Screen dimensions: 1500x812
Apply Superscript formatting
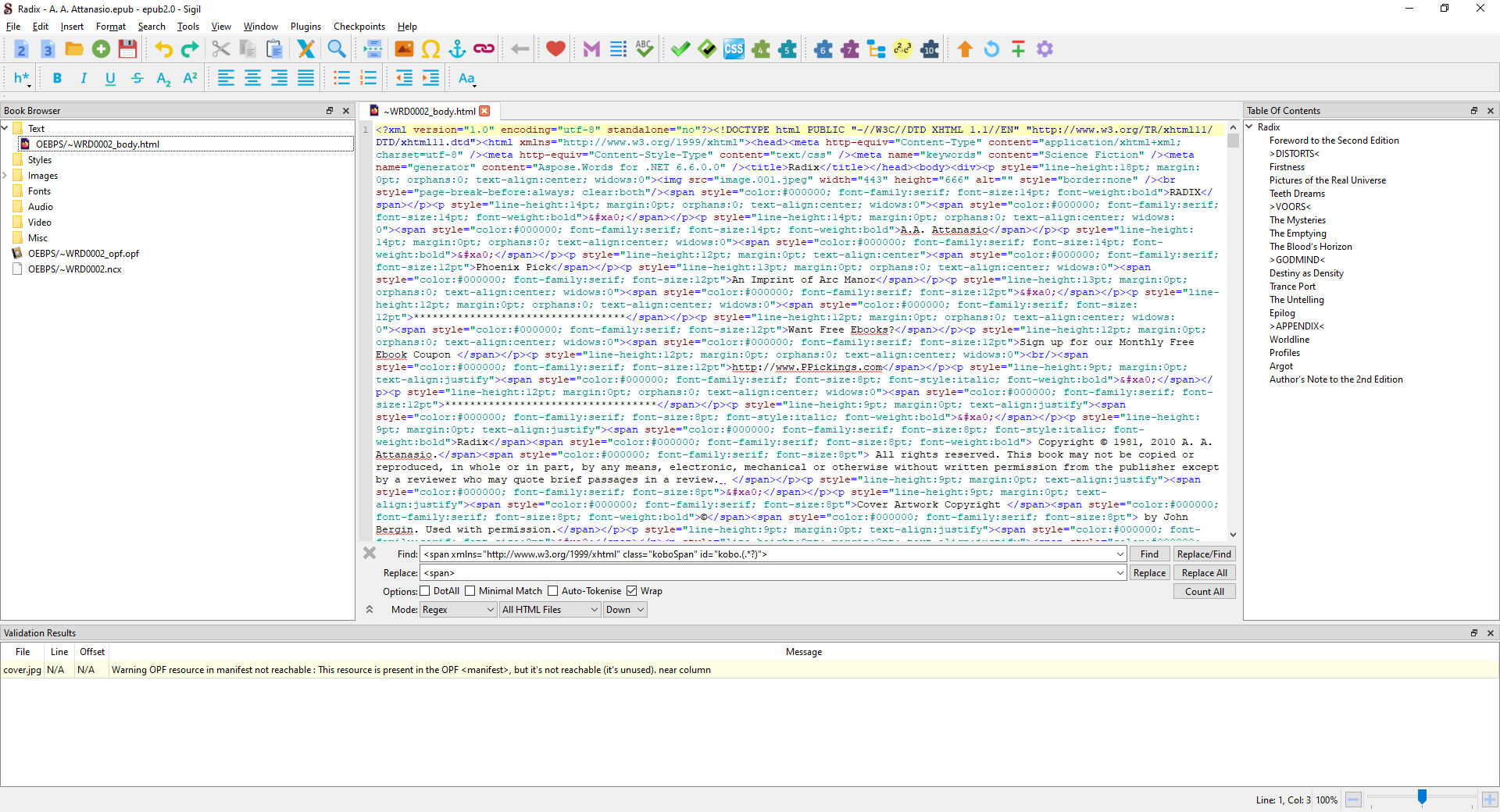(x=190, y=78)
